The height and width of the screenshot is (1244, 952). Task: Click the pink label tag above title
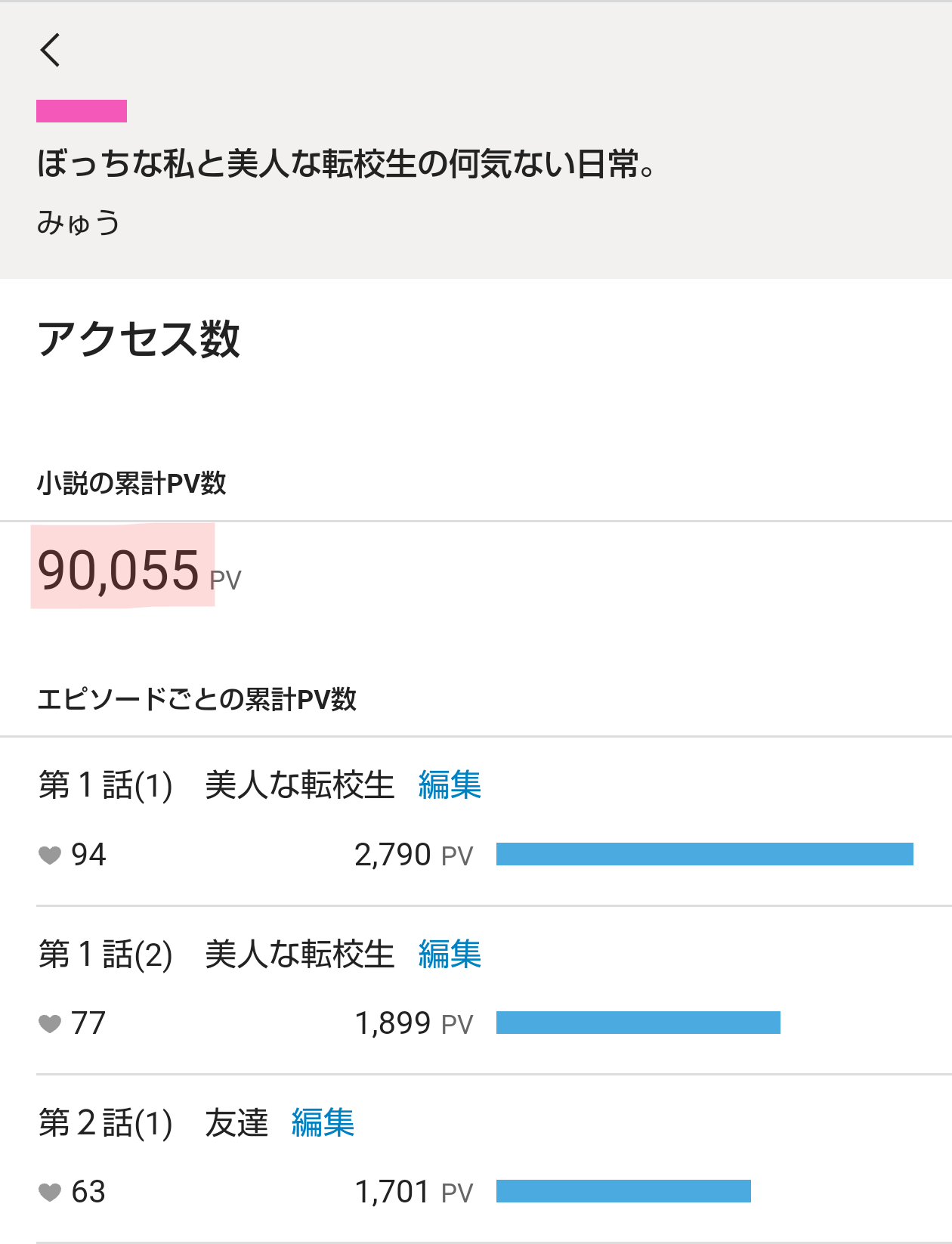tap(82, 111)
